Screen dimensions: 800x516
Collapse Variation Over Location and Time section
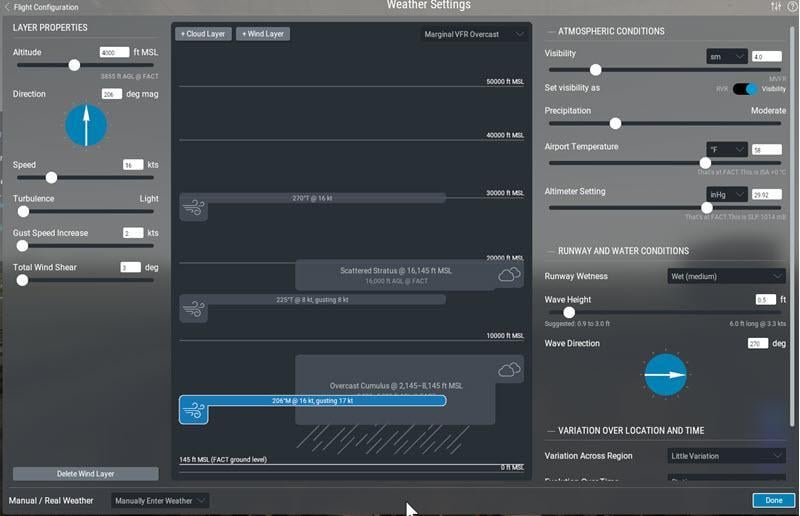coord(551,431)
